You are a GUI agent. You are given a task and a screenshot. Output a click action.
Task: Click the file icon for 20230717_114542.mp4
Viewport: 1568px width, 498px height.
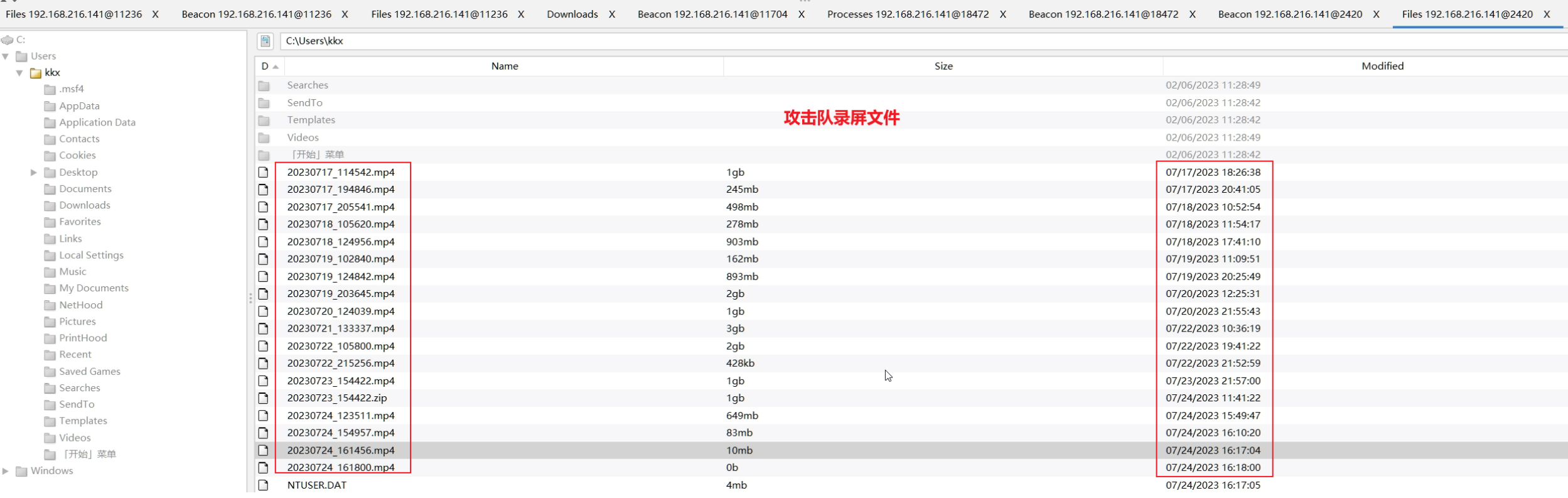point(264,172)
